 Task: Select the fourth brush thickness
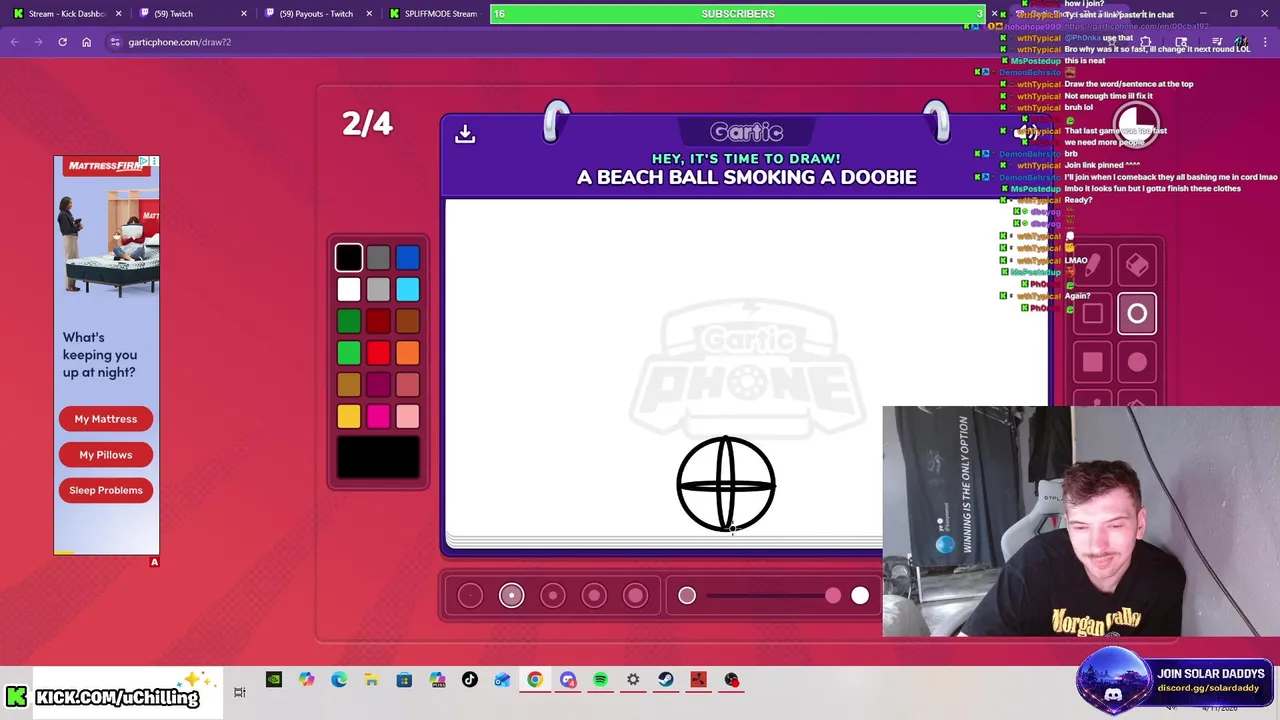594,596
